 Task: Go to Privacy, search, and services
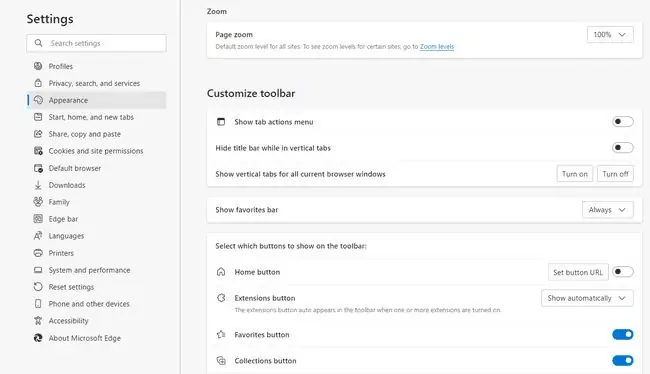(97, 83)
